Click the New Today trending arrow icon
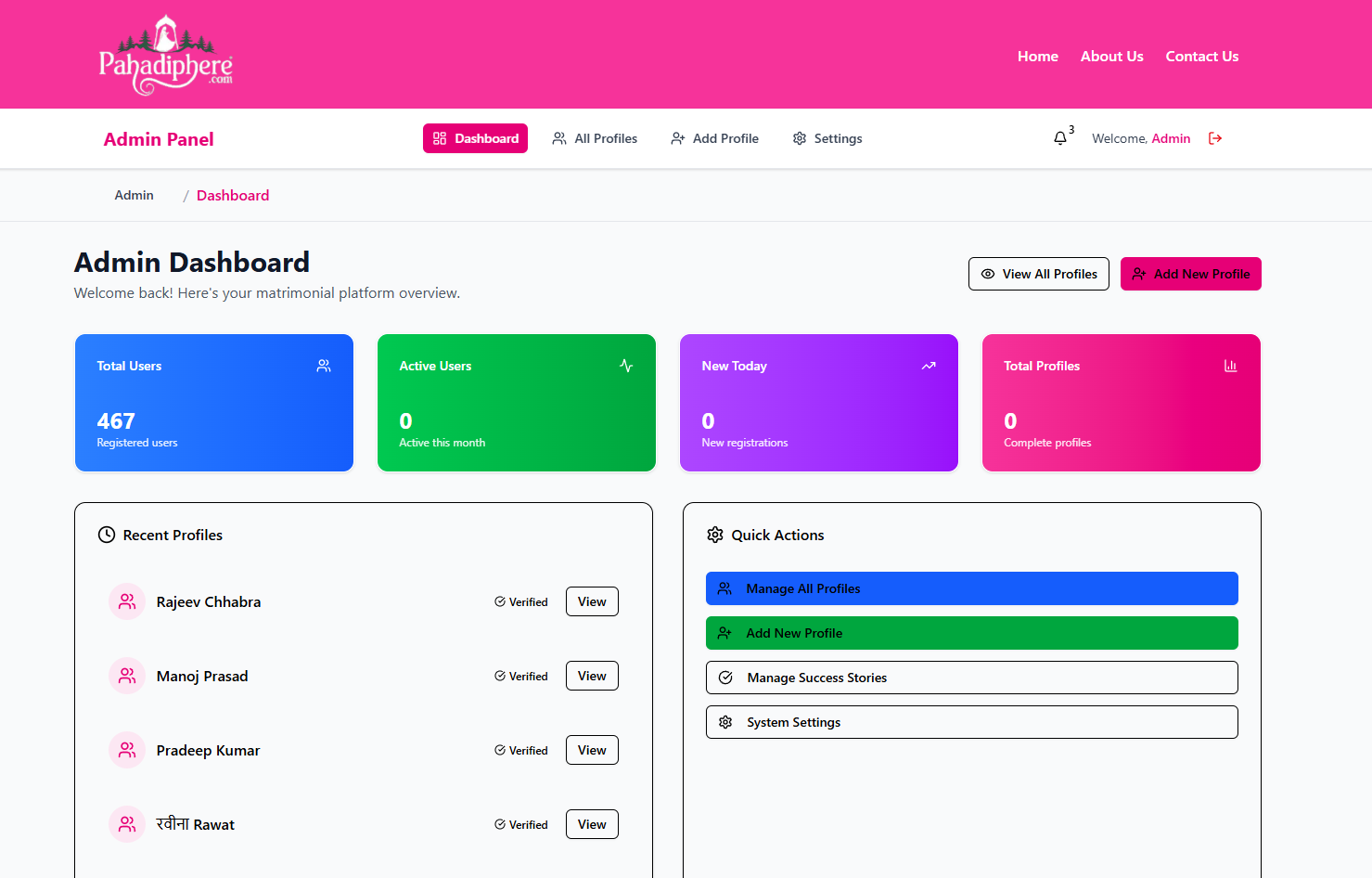 coord(929,366)
